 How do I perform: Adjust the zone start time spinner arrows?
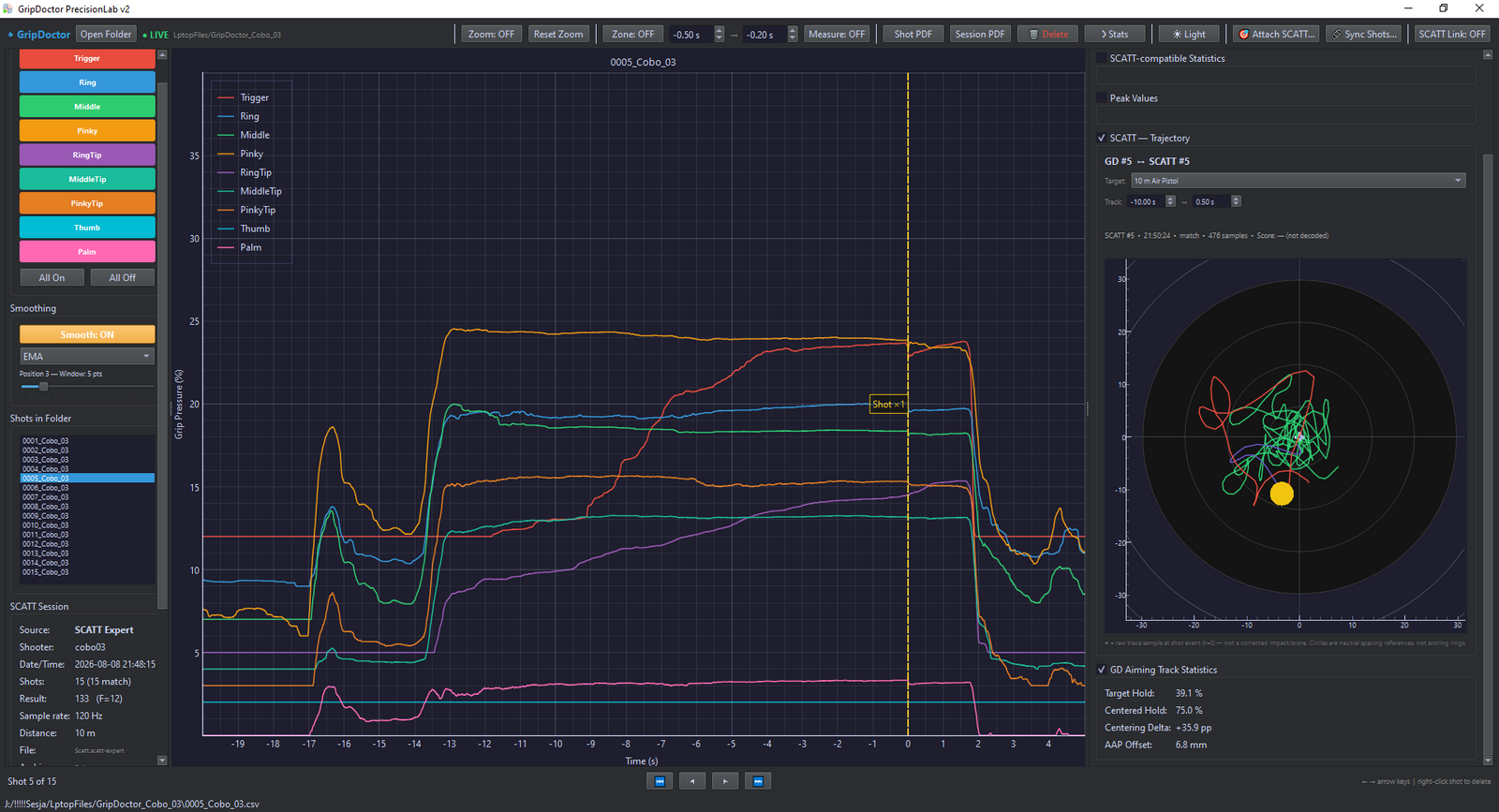[x=719, y=35]
